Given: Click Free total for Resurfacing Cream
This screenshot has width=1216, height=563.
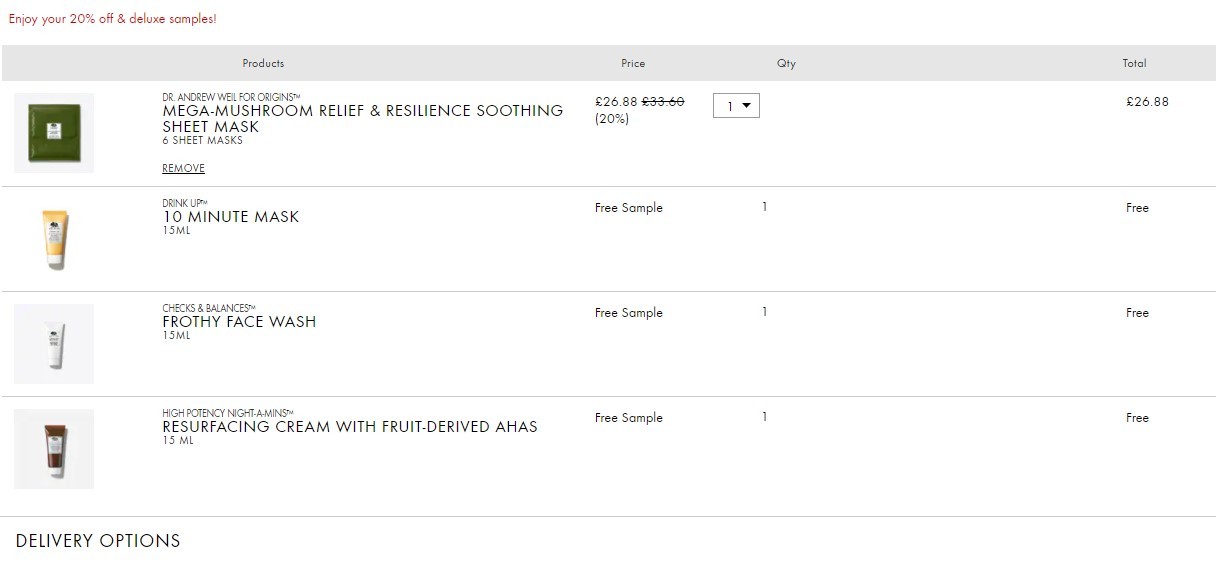Looking at the screenshot, I should click(x=1137, y=418).
